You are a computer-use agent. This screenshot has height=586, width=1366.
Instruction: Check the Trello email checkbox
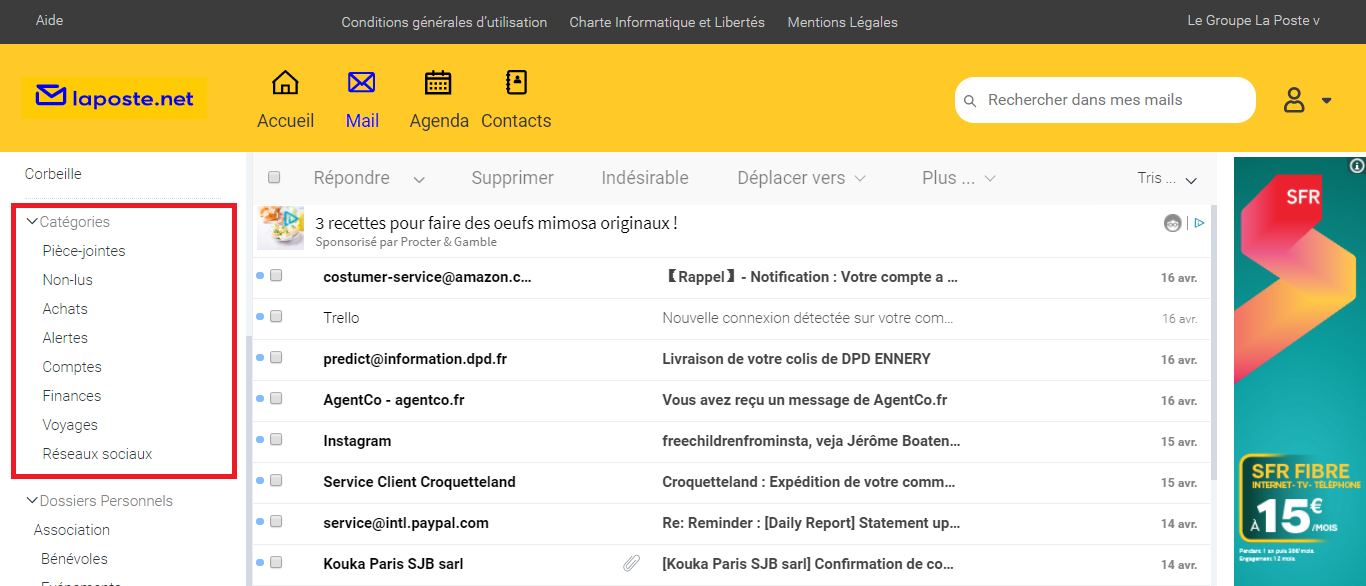coord(276,316)
